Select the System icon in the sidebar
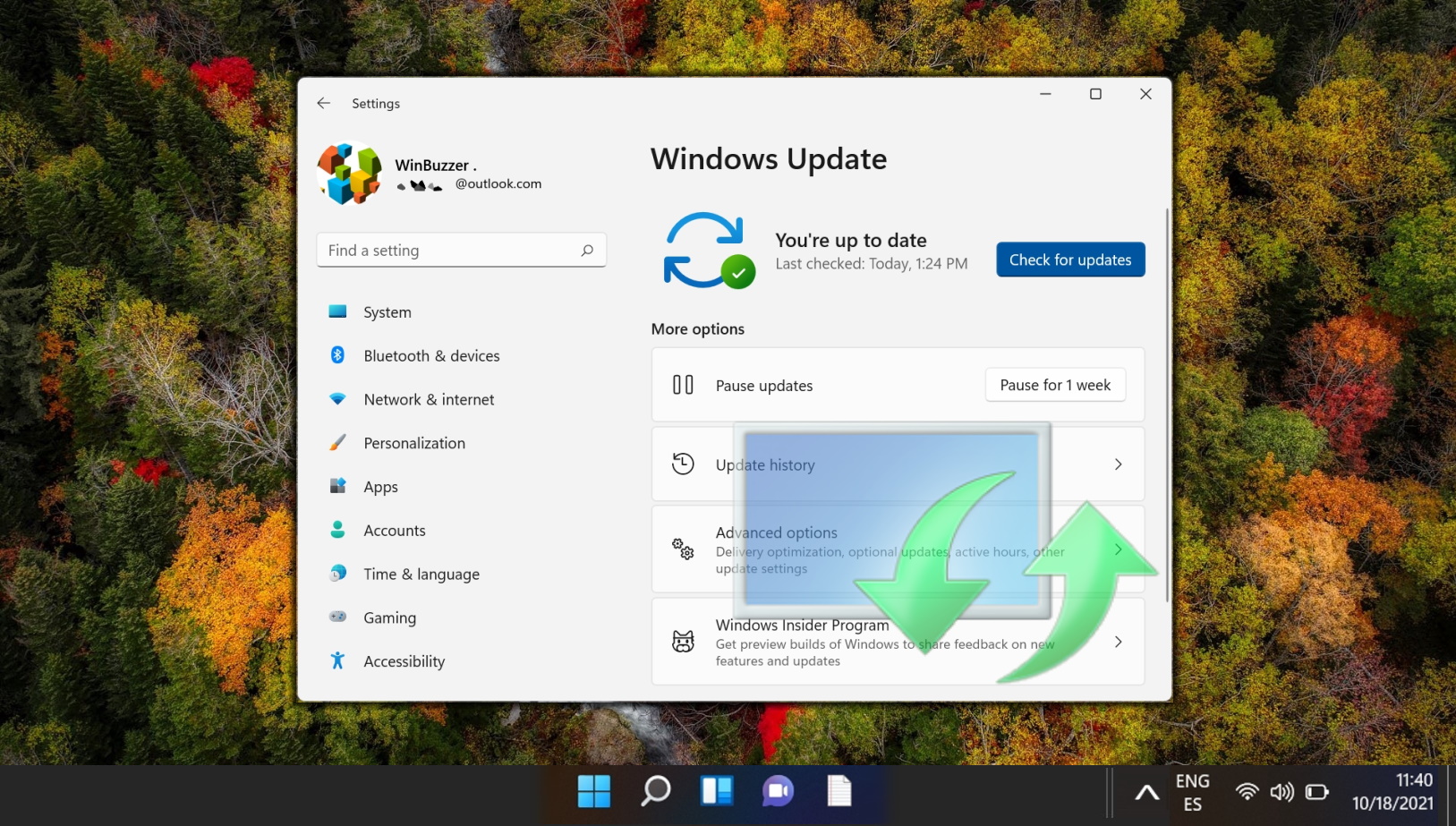1456x826 pixels. pyautogui.click(x=337, y=311)
